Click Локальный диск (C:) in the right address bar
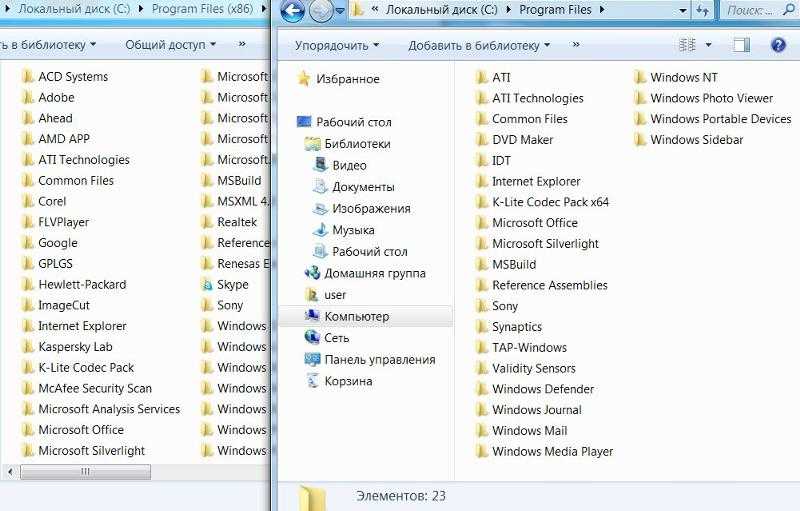800x511 pixels. pyautogui.click(x=441, y=10)
